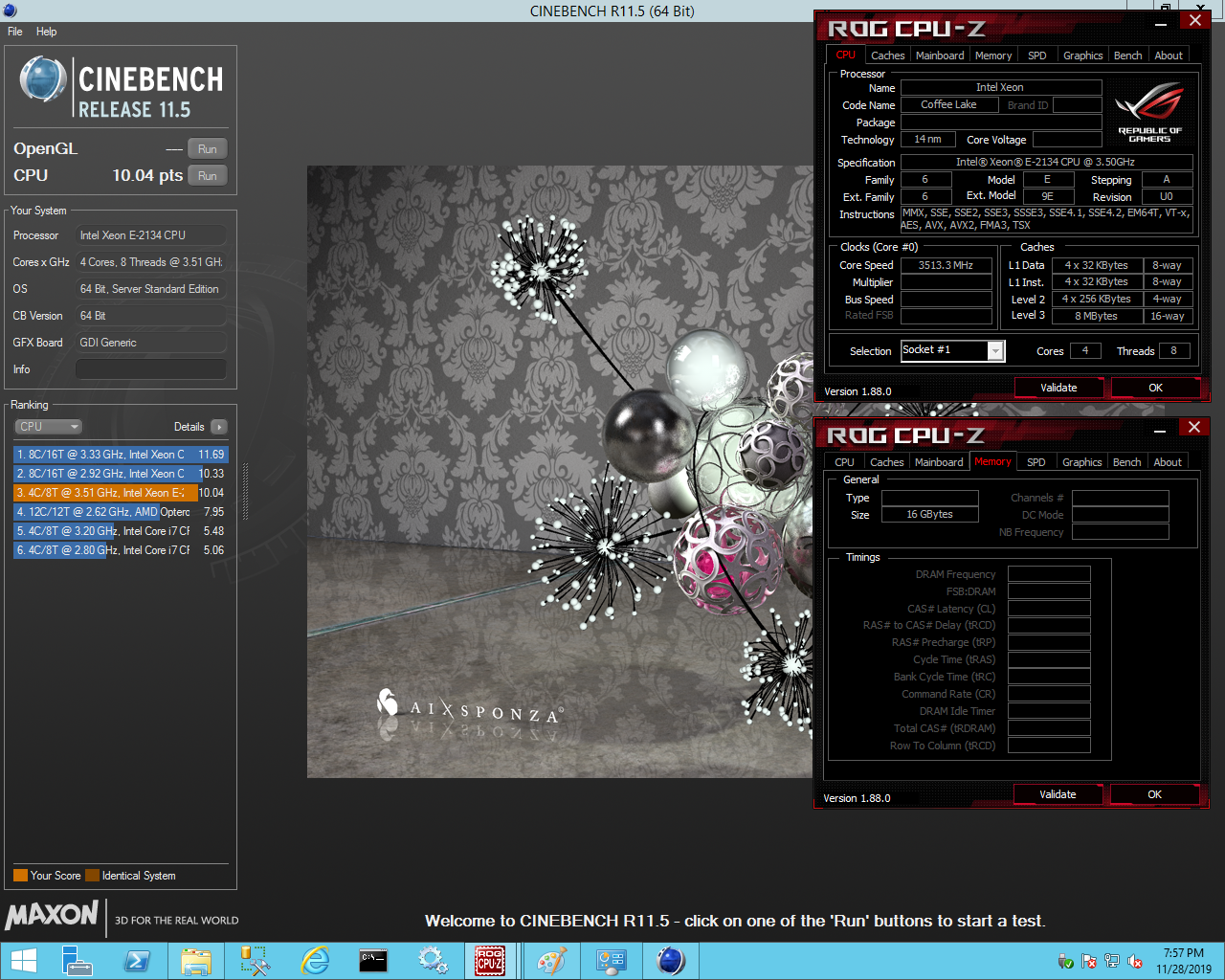This screenshot has height=980, width=1225.
Task: Select Graphics tab in upper CPU-Z window
Action: (x=1082, y=56)
